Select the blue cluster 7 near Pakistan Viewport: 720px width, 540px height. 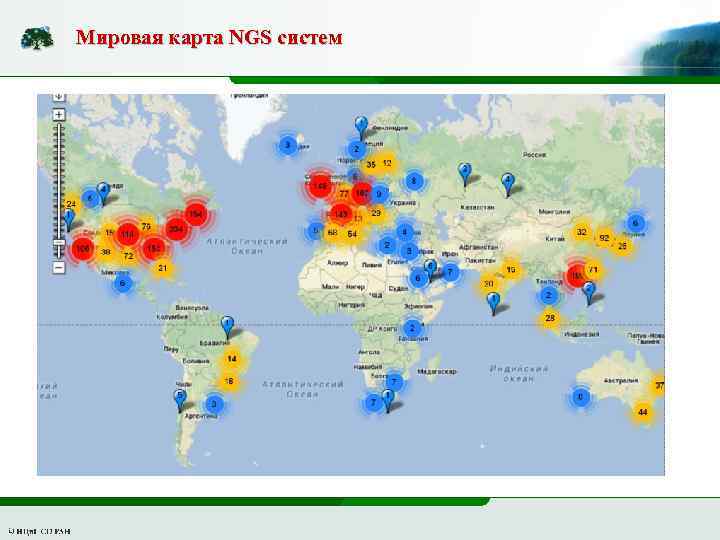(x=450, y=272)
